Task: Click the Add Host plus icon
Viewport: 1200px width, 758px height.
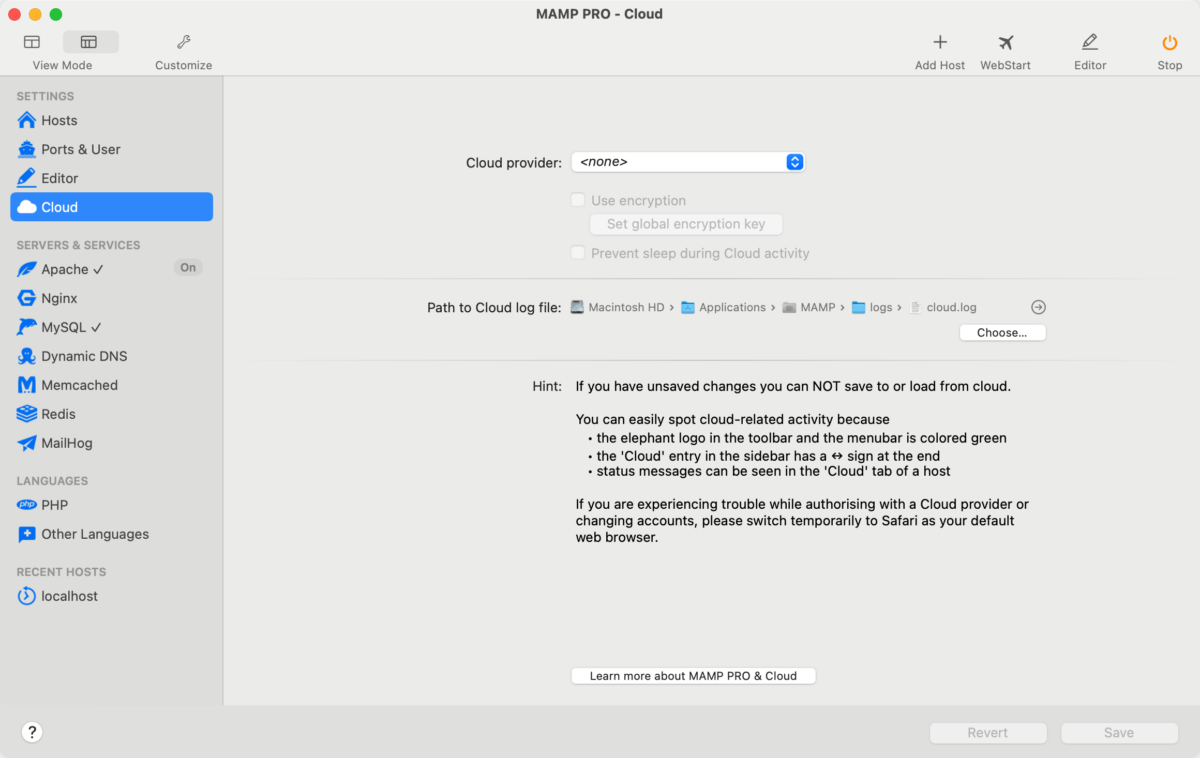Action: pyautogui.click(x=940, y=42)
